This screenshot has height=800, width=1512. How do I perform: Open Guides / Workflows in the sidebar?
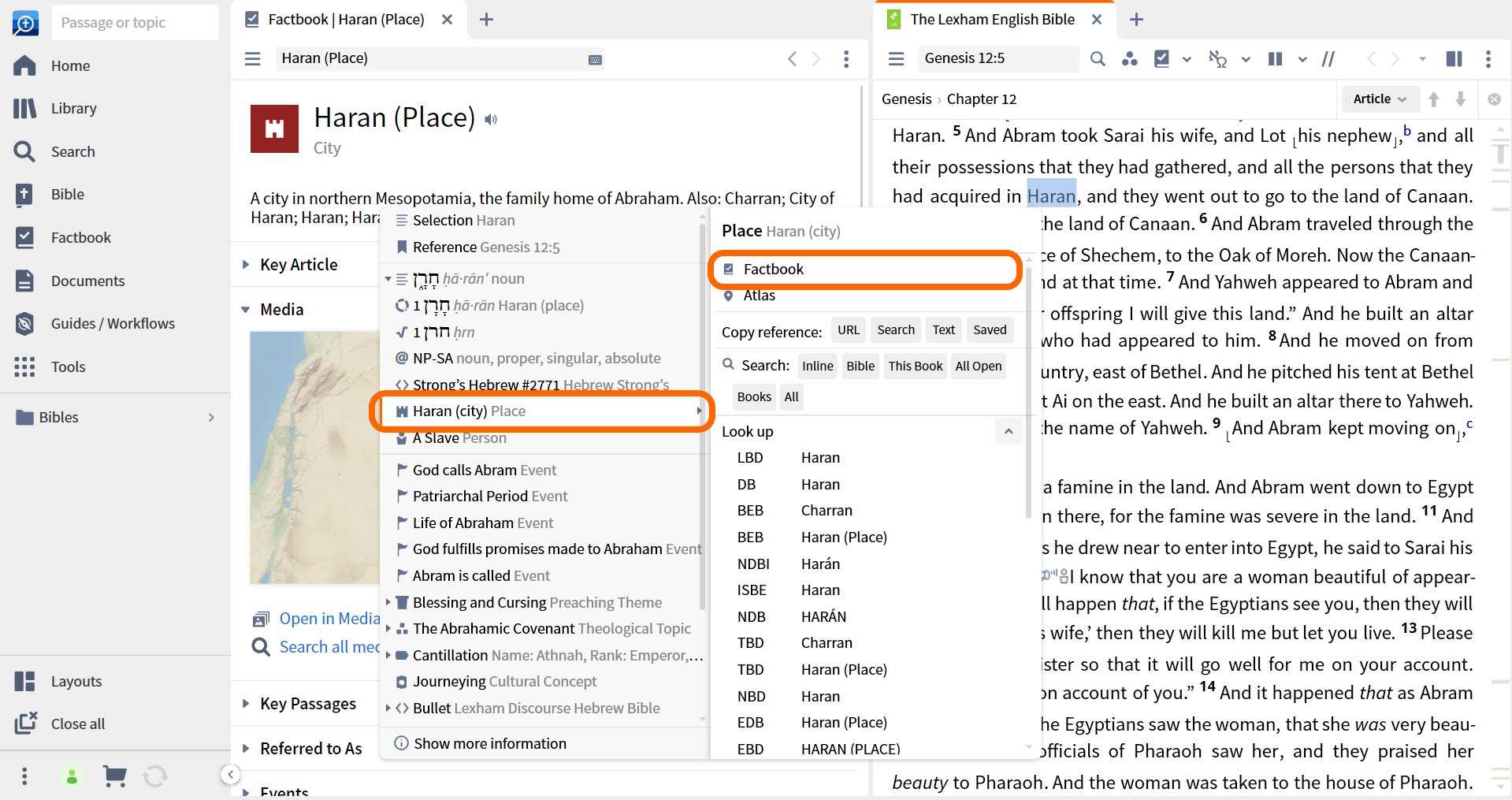point(112,323)
